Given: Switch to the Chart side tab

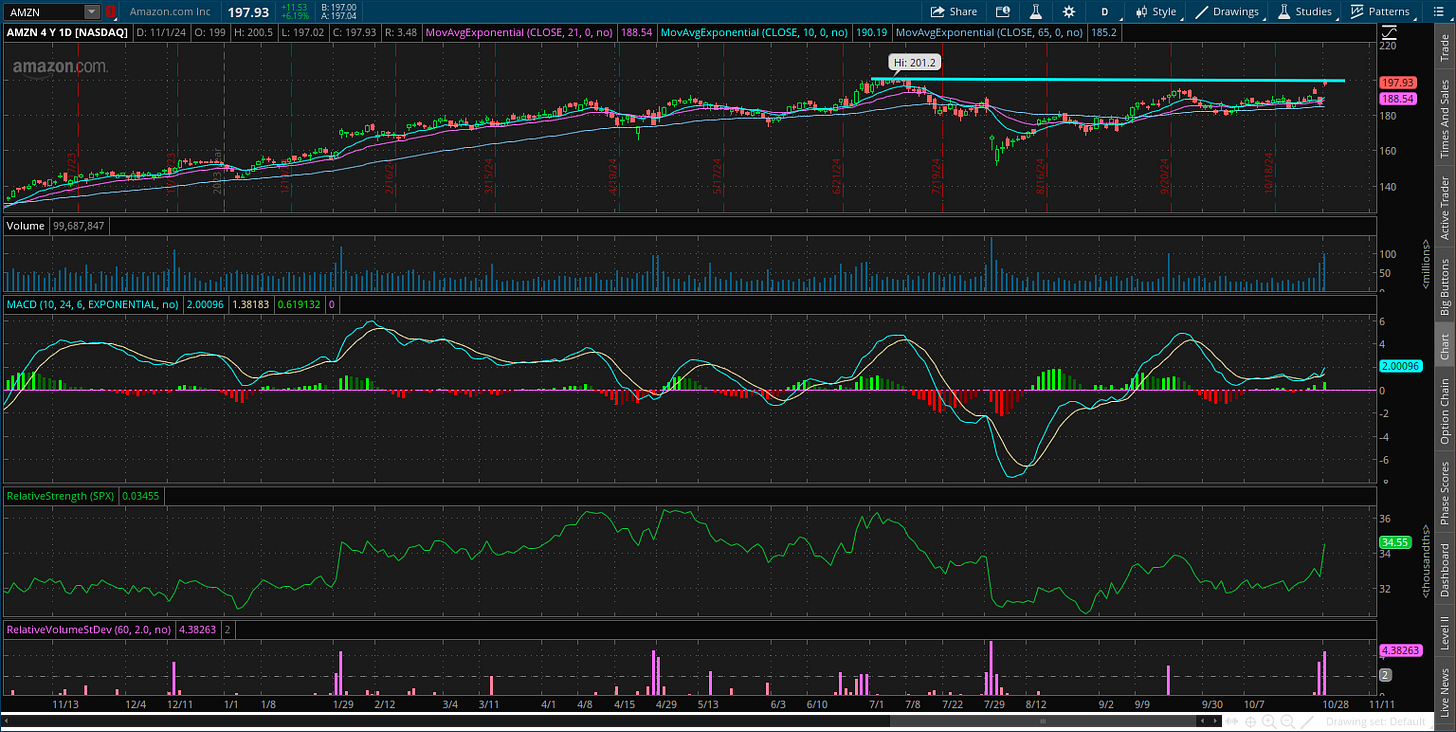Looking at the screenshot, I should coord(1444,346).
